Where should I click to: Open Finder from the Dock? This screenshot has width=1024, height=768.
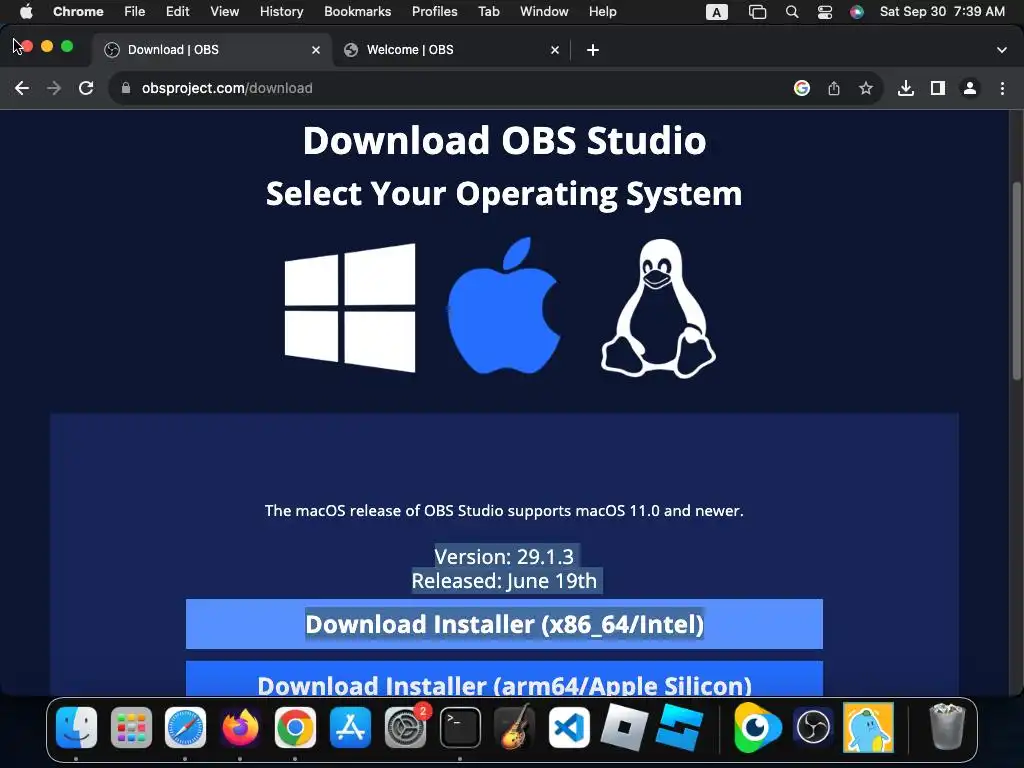pos(76,728)
